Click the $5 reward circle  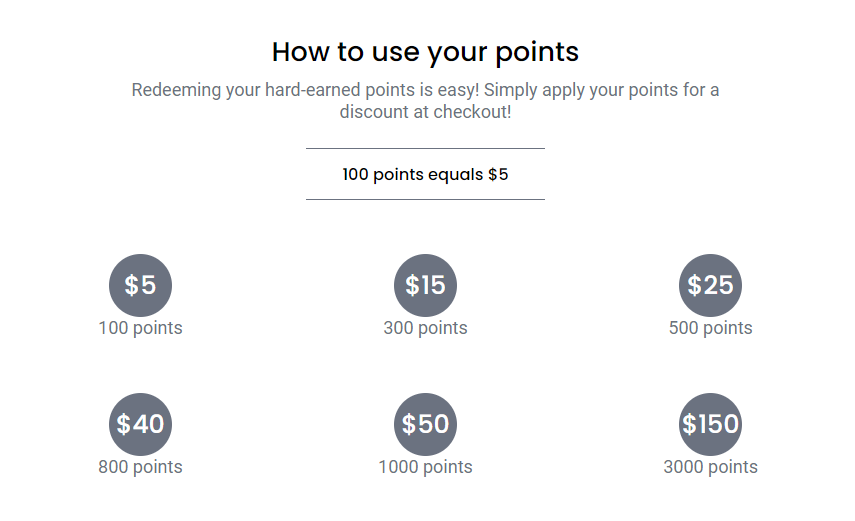[x=140, y=285]
